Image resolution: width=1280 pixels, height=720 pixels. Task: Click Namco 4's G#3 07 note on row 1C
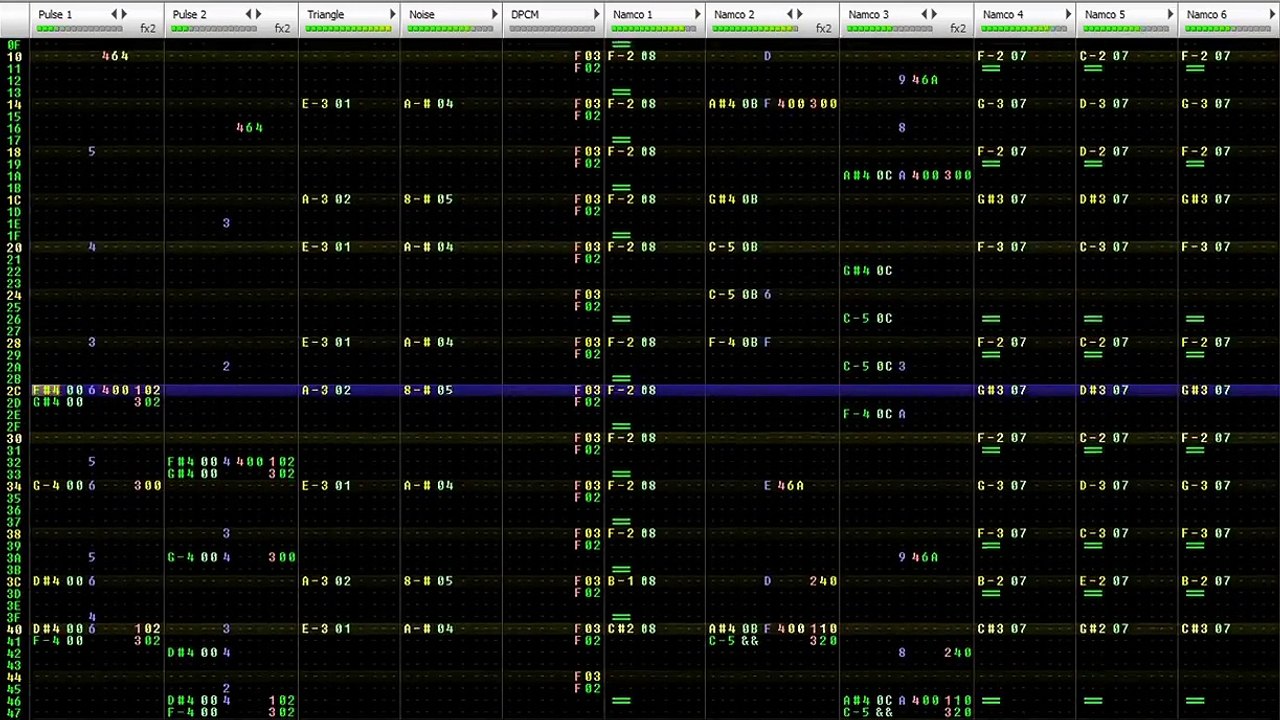click(1002, 199)
